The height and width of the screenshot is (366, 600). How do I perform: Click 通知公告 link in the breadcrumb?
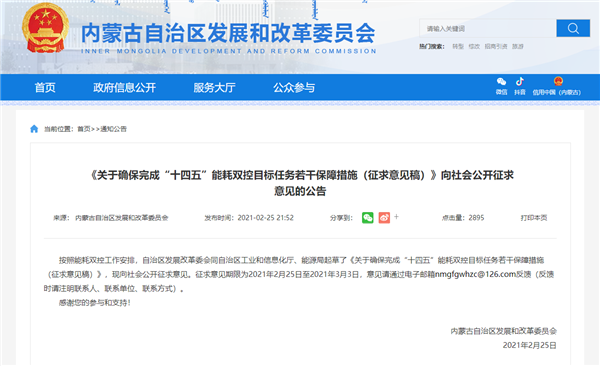tap(113, 129)
